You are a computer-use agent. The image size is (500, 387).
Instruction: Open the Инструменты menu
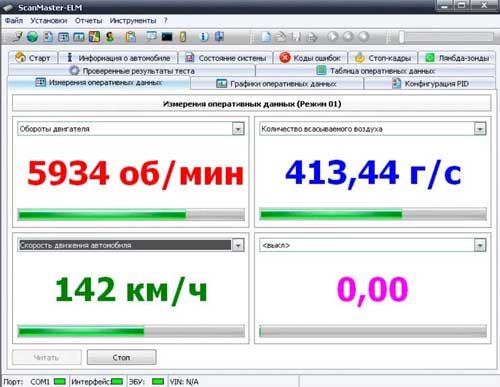click(133, 21)
